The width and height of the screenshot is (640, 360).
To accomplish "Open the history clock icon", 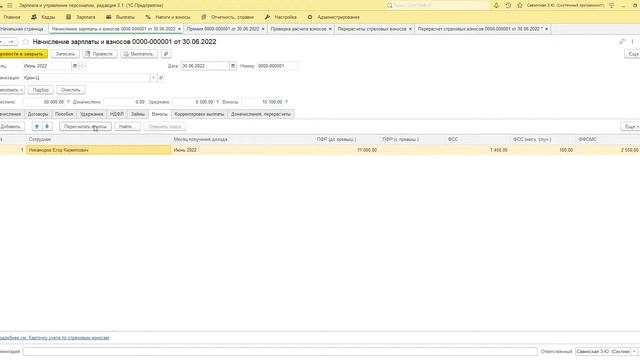I will [x=508, y=5].
